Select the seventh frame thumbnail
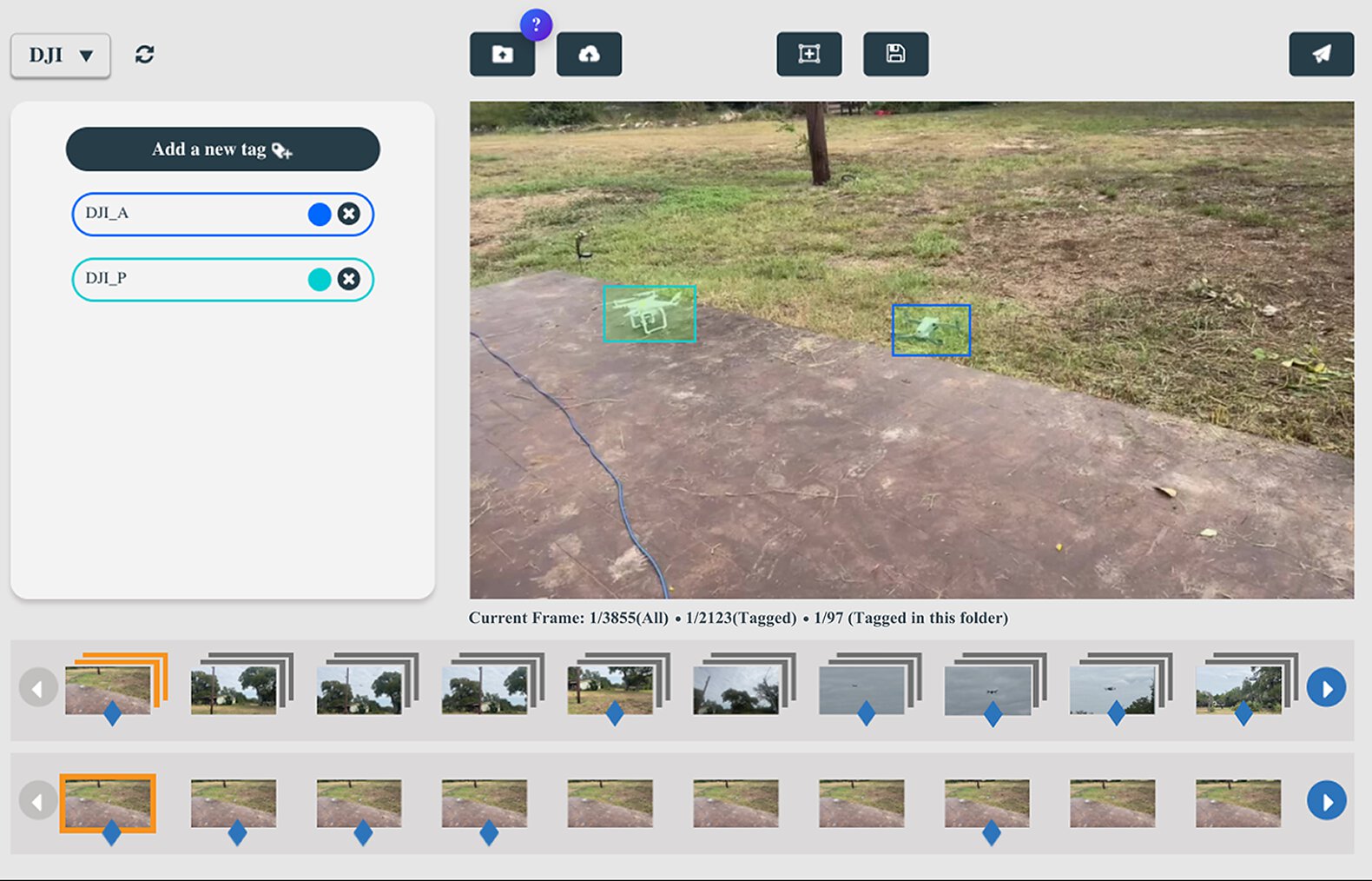The height and width of the screenshot is (881, 1372). pyautogui.click(x=861, y=803)
